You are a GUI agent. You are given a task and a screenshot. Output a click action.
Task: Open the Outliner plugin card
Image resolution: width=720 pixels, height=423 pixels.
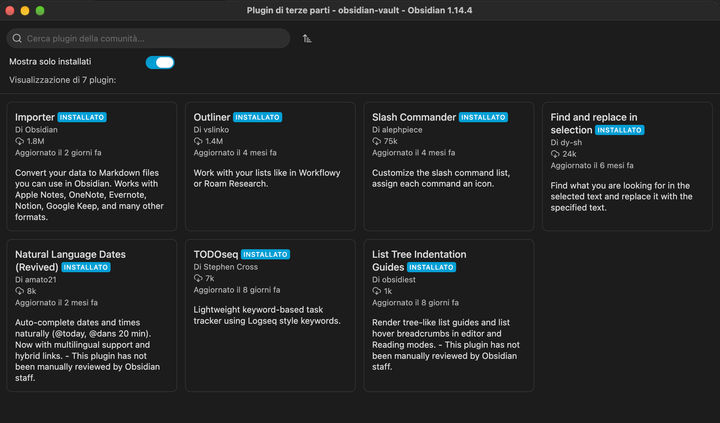[270, 166]
